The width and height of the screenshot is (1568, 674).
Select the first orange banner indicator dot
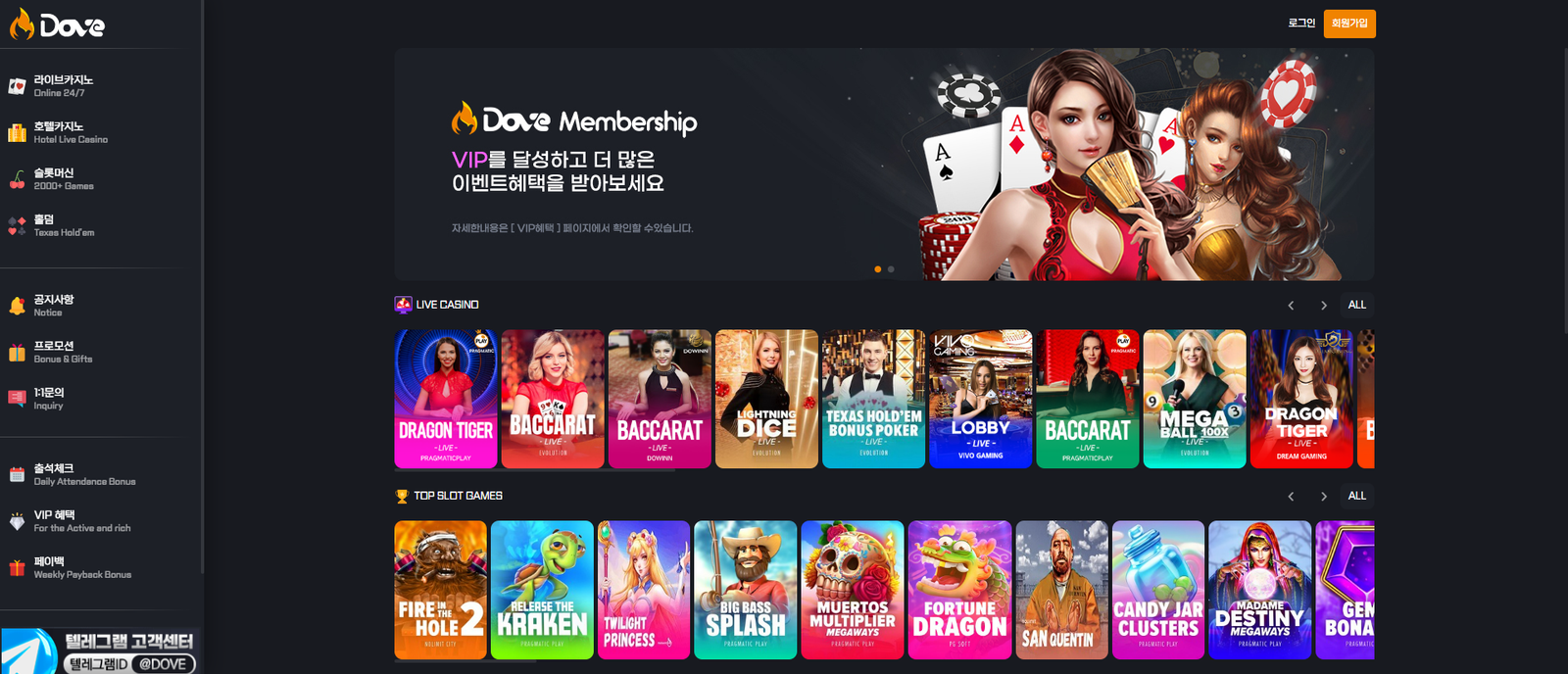pyautogui.click(x=878, y=269)
